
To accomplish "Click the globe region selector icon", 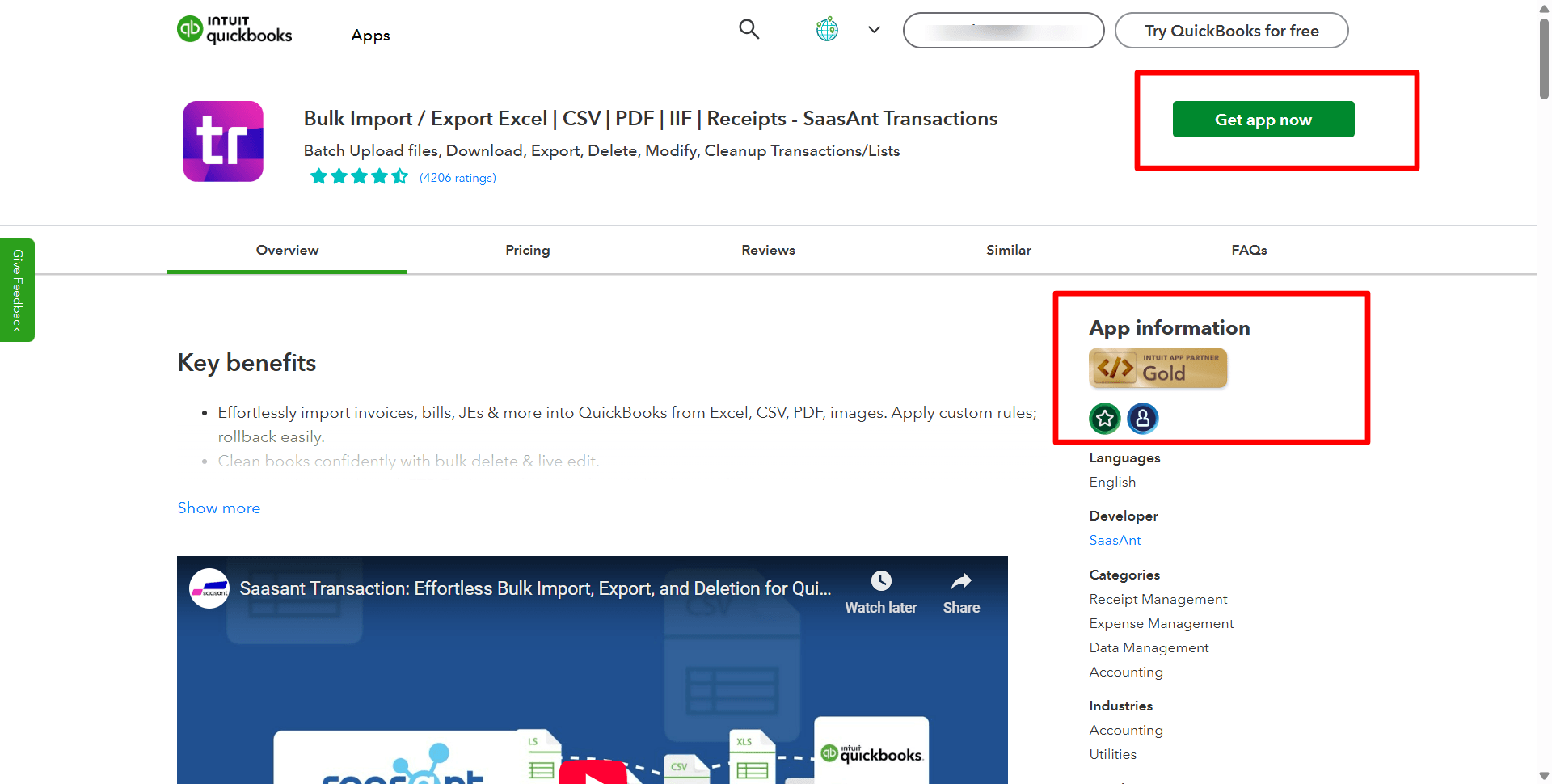I will coord(826,29).
